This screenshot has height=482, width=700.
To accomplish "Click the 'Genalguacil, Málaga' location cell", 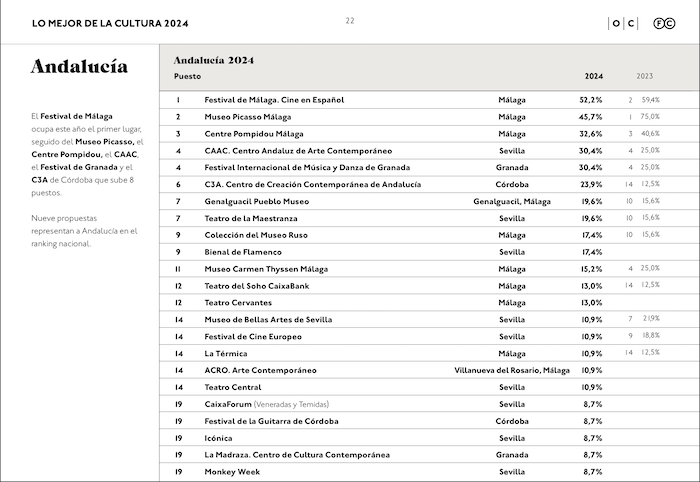I will point(512,202).
